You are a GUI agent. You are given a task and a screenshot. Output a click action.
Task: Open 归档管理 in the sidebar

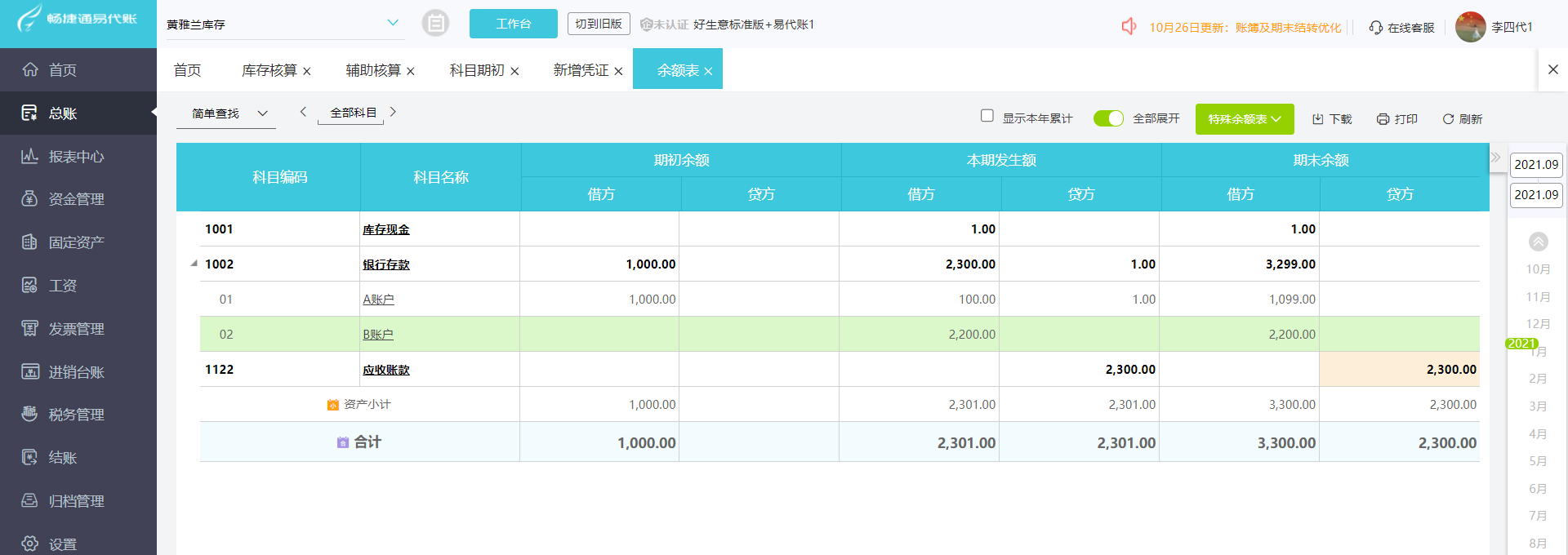[x=78, y=501]
